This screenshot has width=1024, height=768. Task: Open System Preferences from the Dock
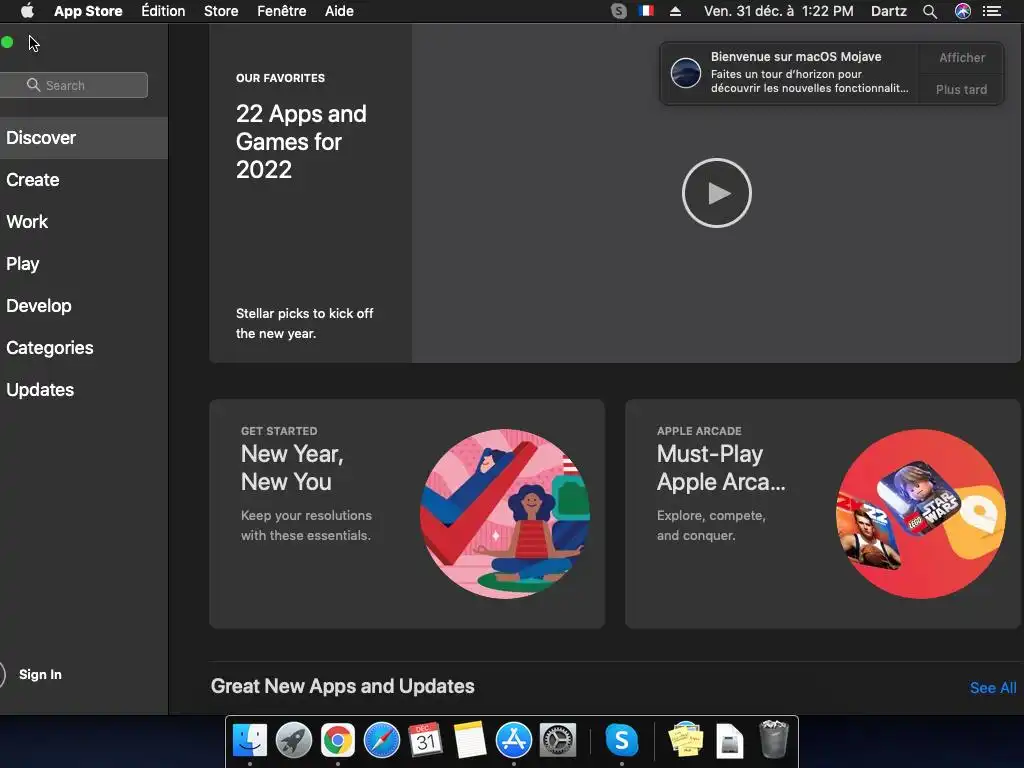[x=558, y=741]
